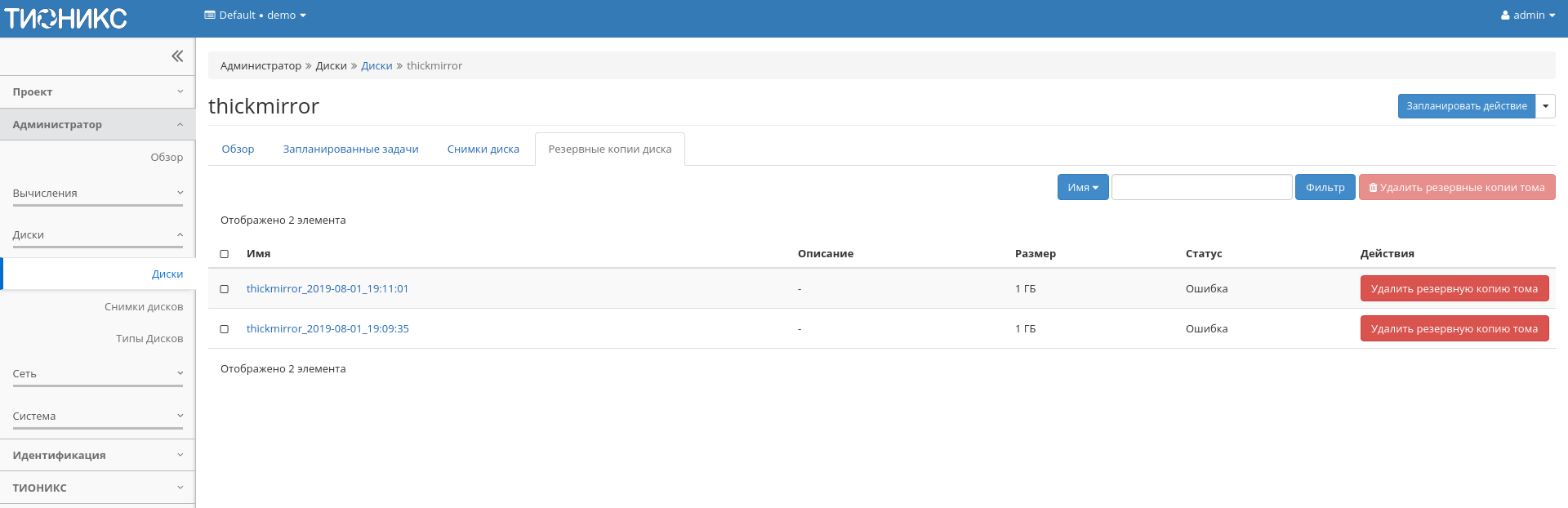Open the Имя filter field dropdown

[1082, 188]
